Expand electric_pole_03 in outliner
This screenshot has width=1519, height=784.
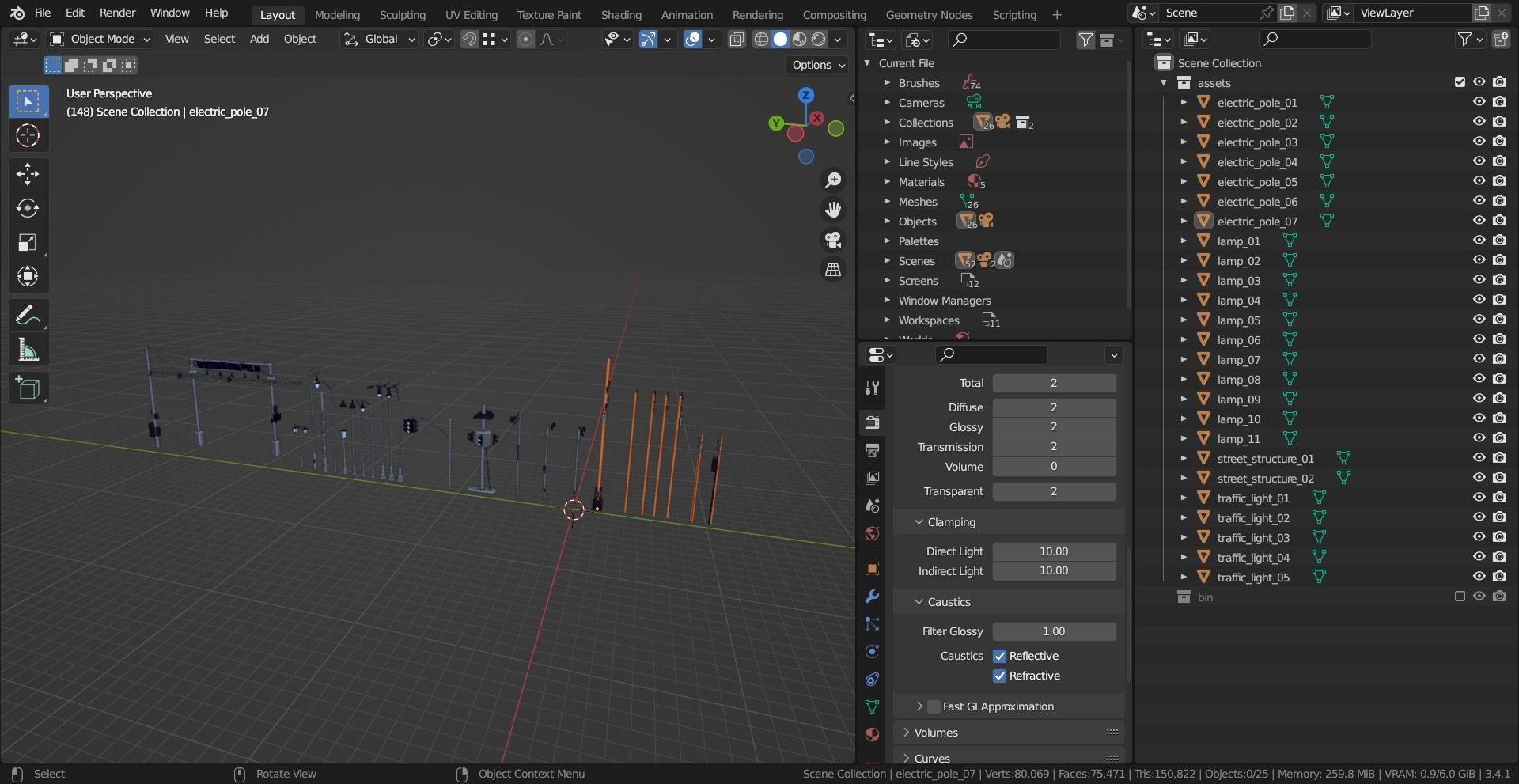tap(1184, 142)
